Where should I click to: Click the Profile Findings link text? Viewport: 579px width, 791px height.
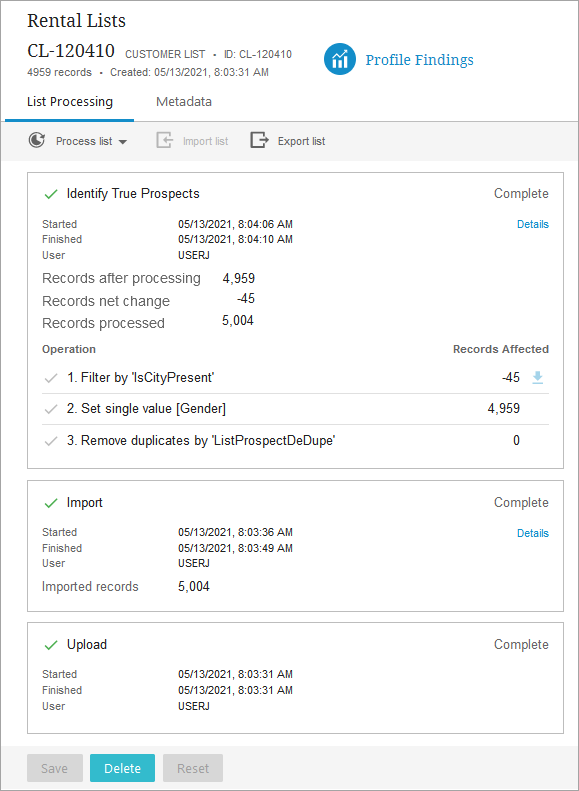click(x=419, y=60)
